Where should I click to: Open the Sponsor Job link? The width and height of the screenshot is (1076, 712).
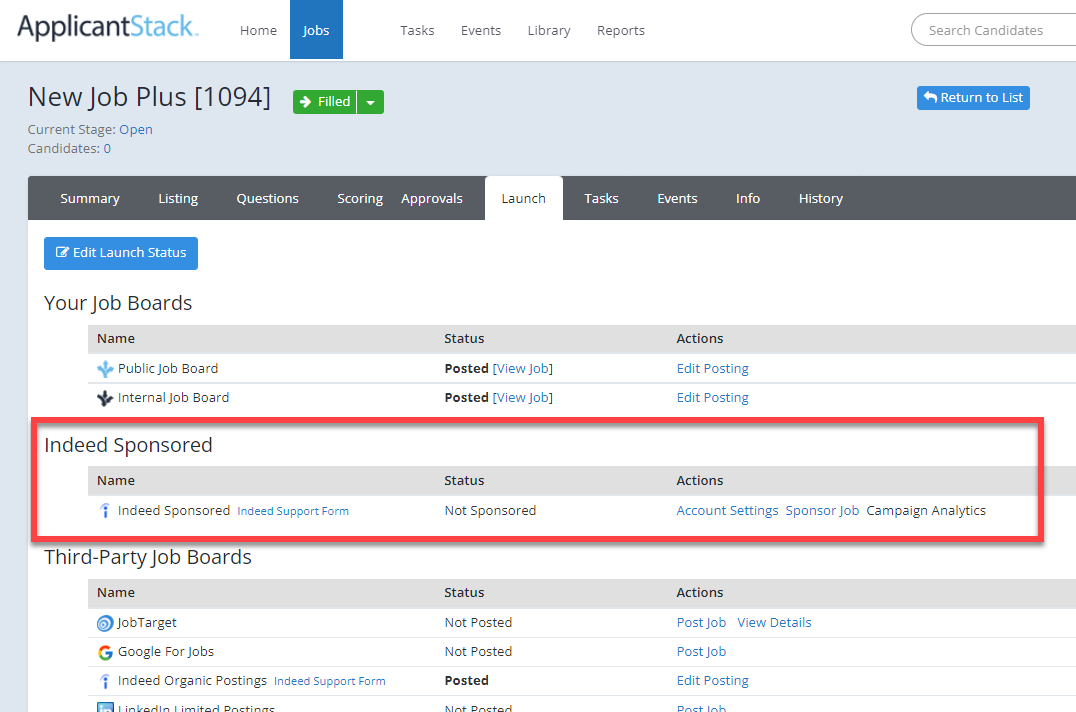pos(822,510)
